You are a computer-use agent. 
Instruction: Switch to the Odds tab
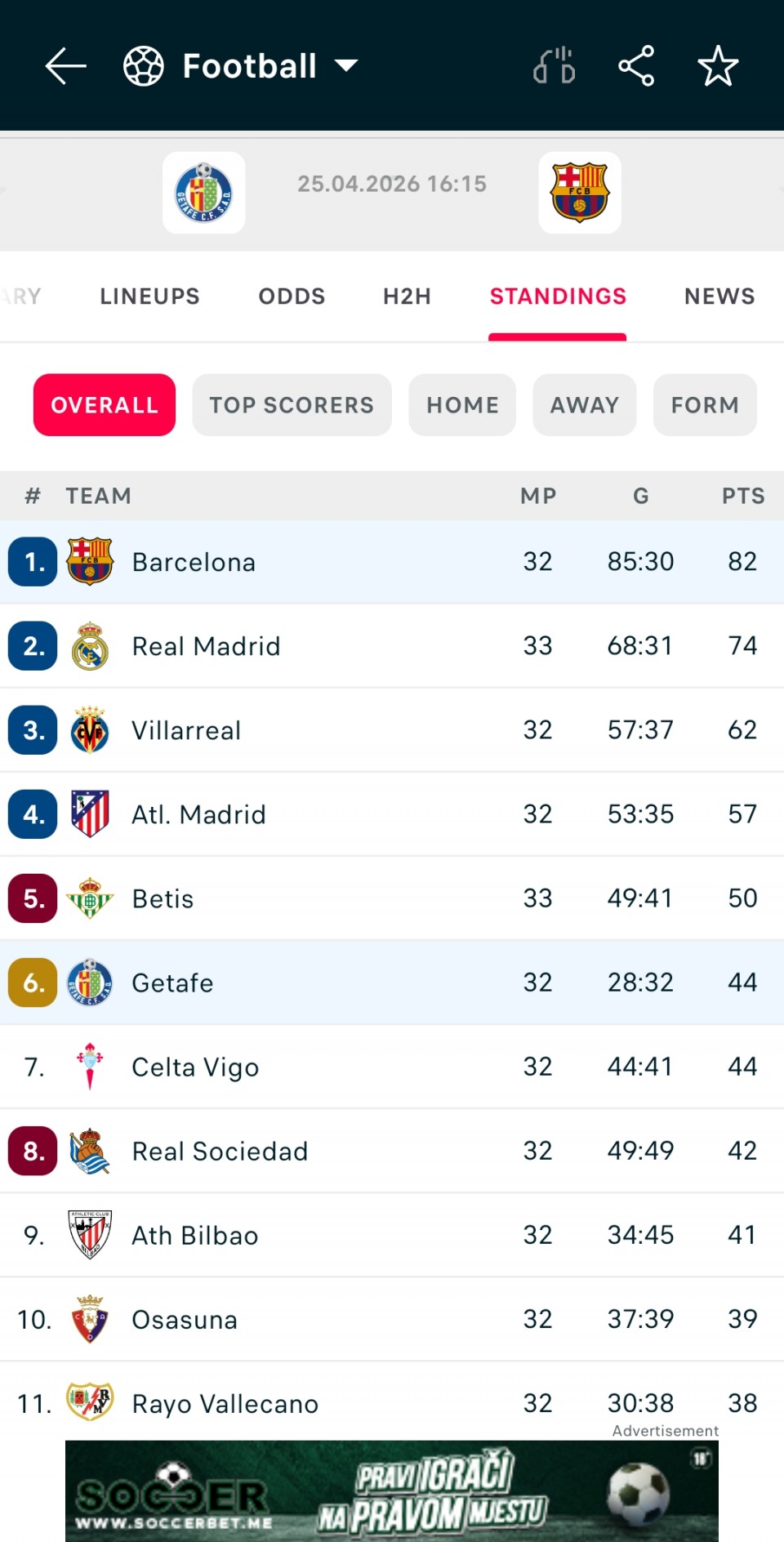coord(292,296)
